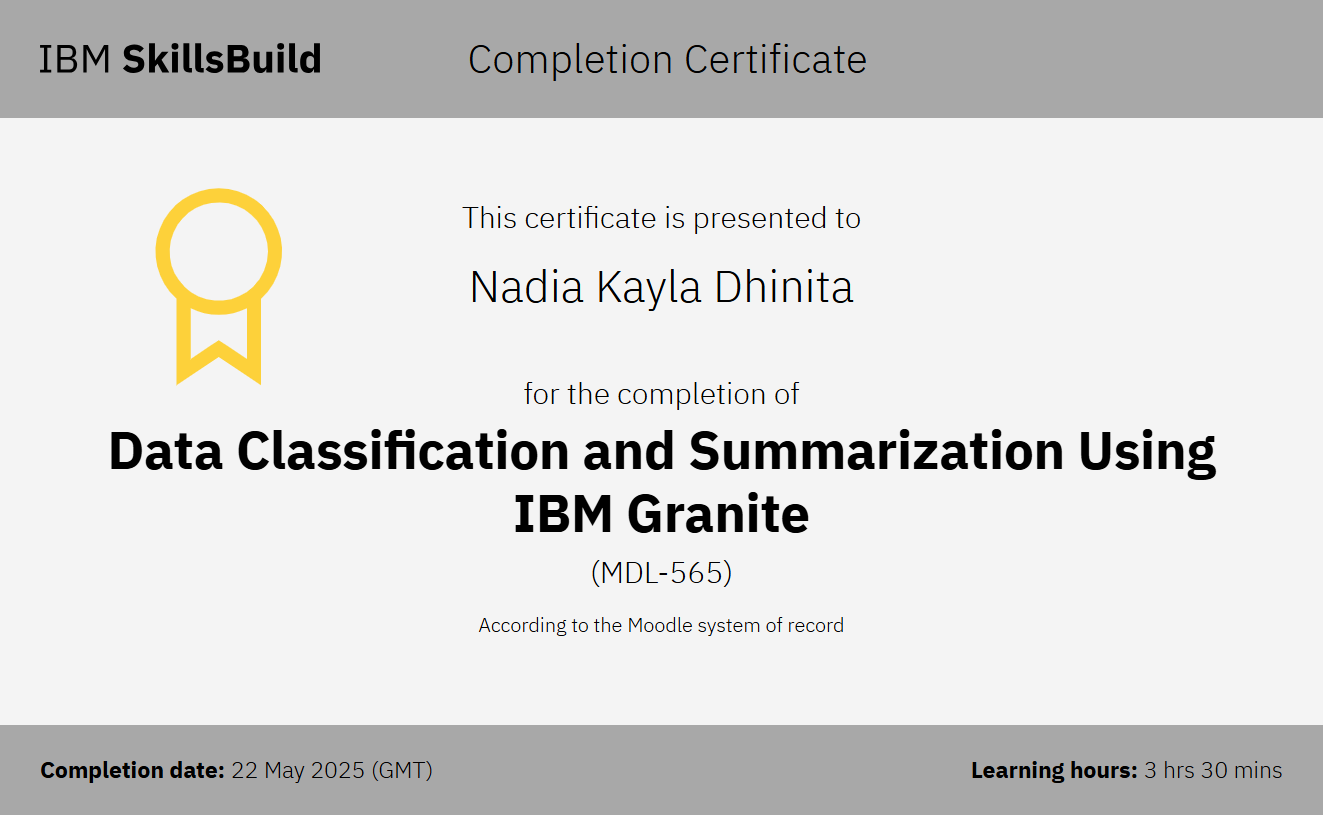Viewport: 1324px width, 815px height.
Task: Select the course code (MDL-565)
Action: 661,573
